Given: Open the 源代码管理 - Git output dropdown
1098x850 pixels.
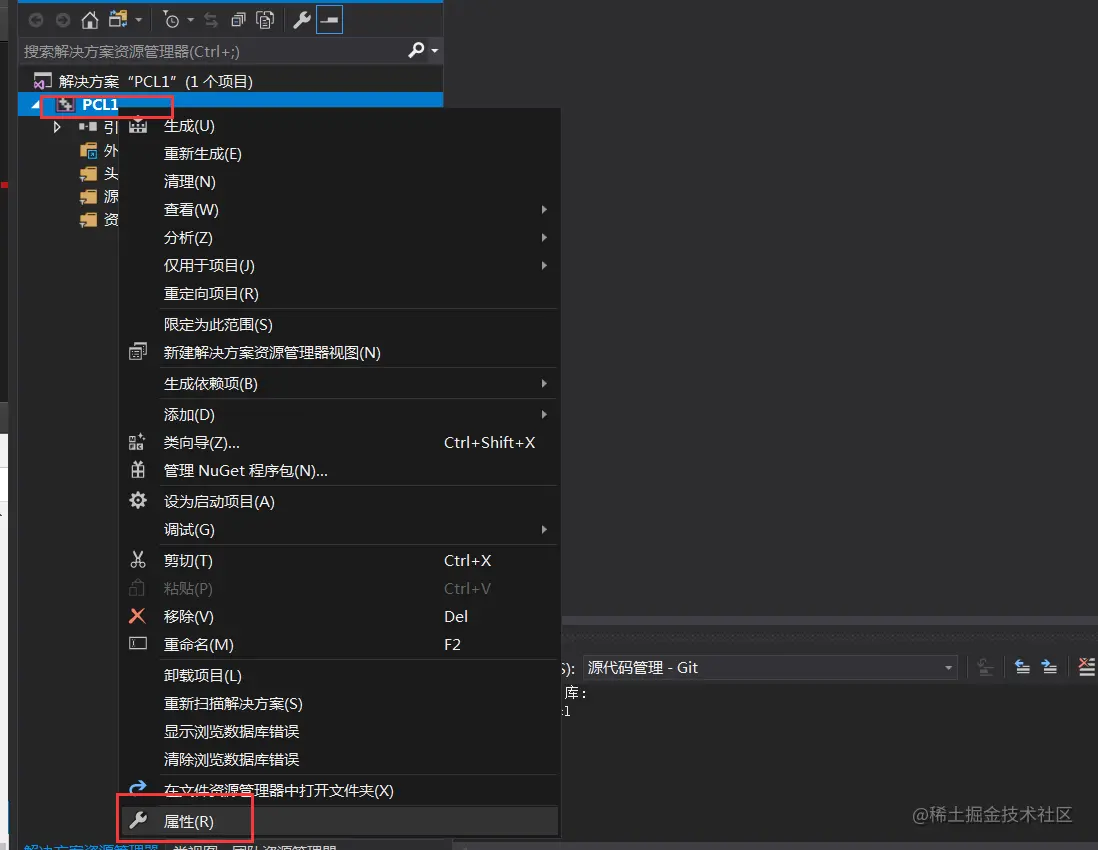Looking at the screenshot, I should (x=769, y=668).
